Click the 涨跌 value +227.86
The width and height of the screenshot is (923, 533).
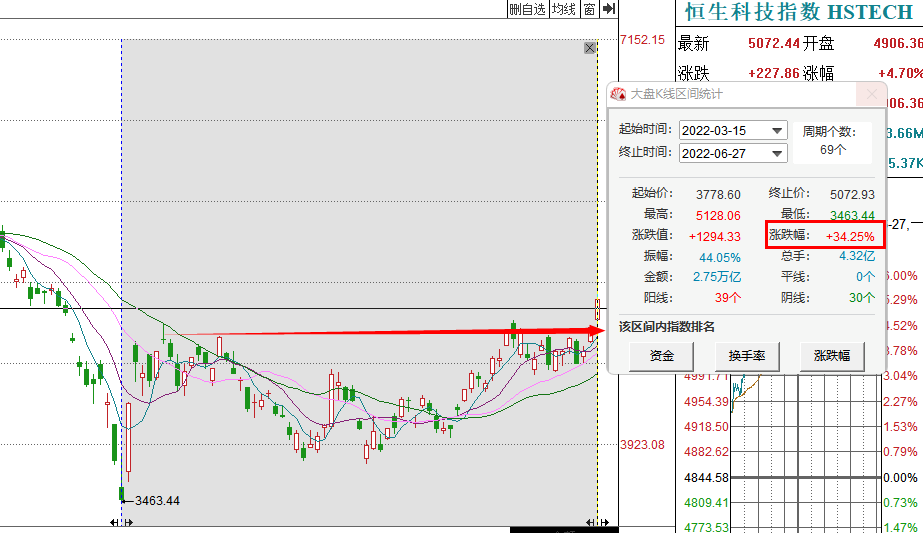(774, 73)
